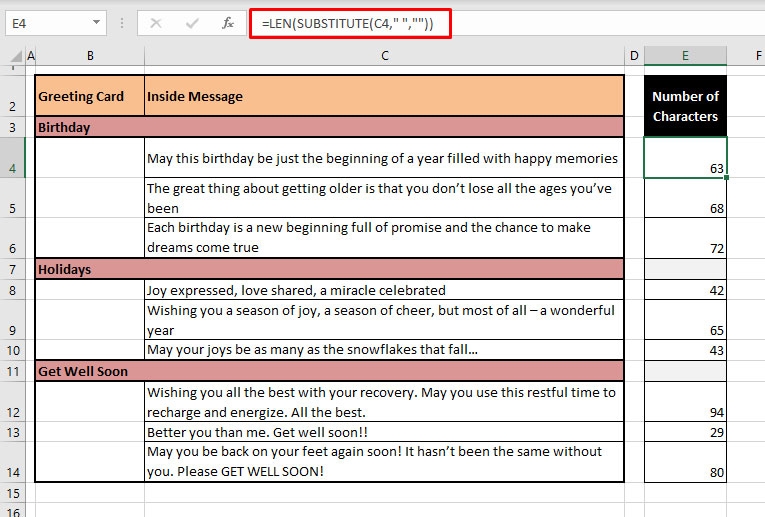
Task: Click the 'Get Well Soon' section row
Action: pos(330,371)
